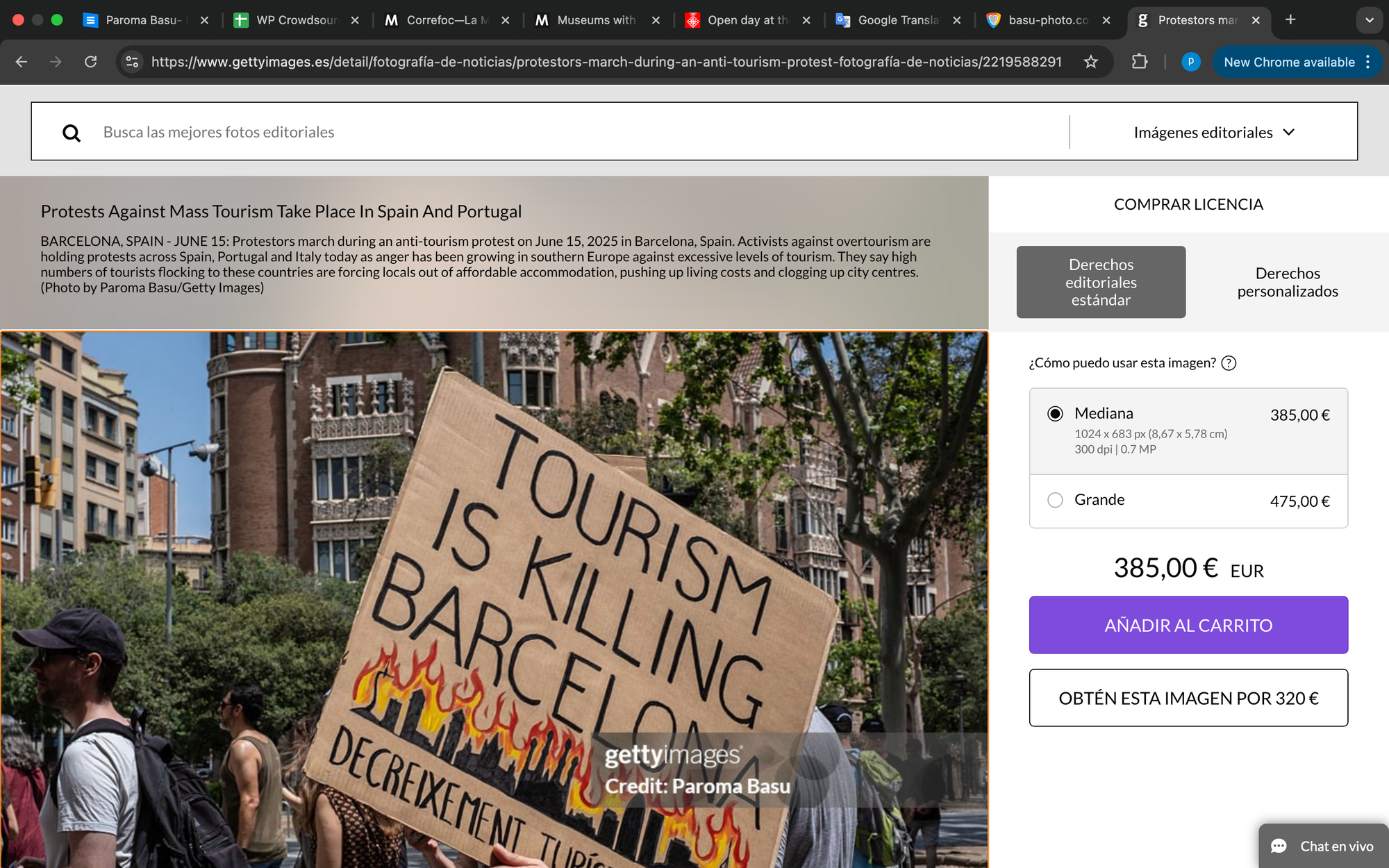The image size is (1389, 868).
Task: Select Derechos personalizados tab
Action: coord(1288,282)
